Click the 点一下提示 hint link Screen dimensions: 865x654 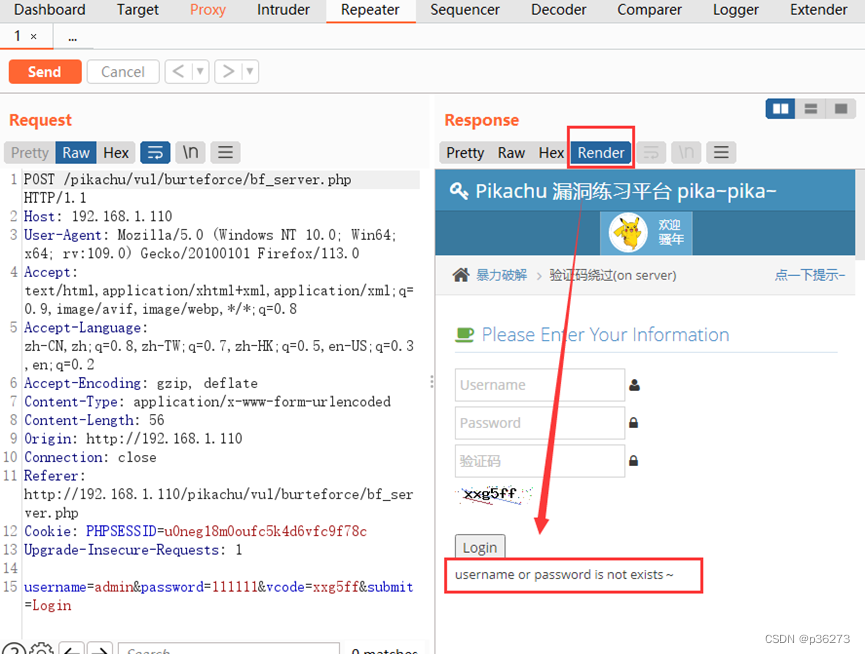pos(809,275)
